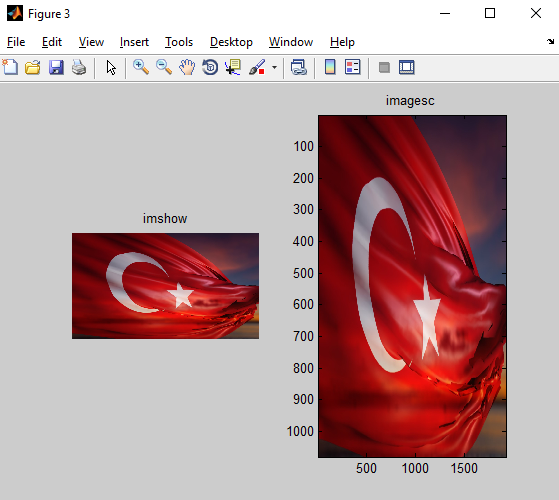Open the Tools menu
559x500 pixels.
point(179,42)
